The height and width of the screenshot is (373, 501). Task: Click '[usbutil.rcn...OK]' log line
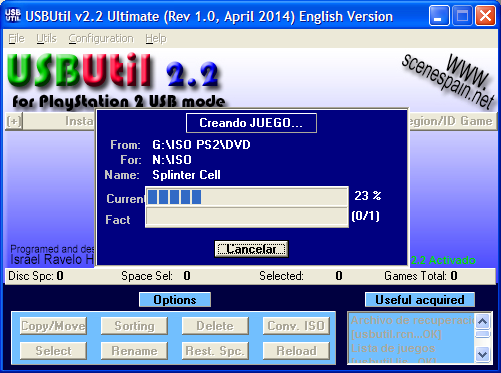pos(396,334)
